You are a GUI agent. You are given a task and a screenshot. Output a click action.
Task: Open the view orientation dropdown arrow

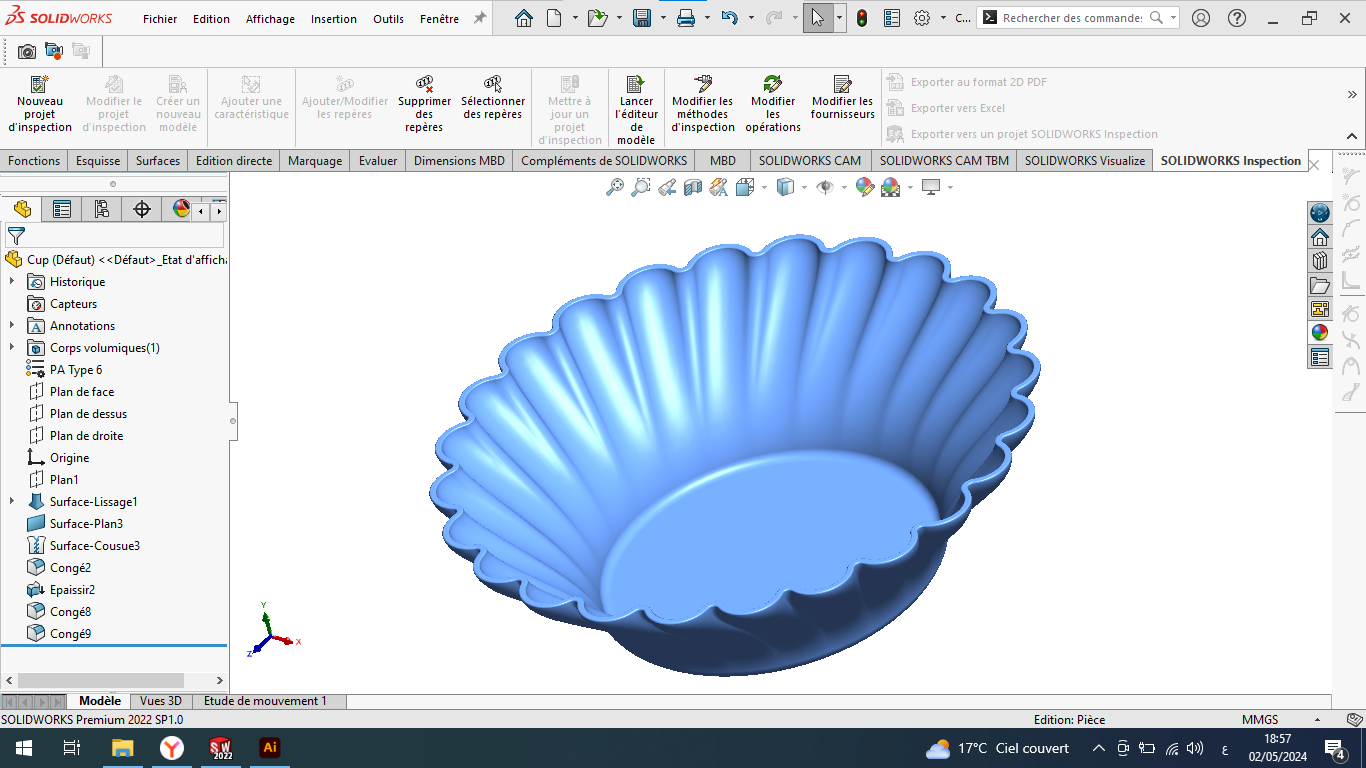click(x=765, y=187)
